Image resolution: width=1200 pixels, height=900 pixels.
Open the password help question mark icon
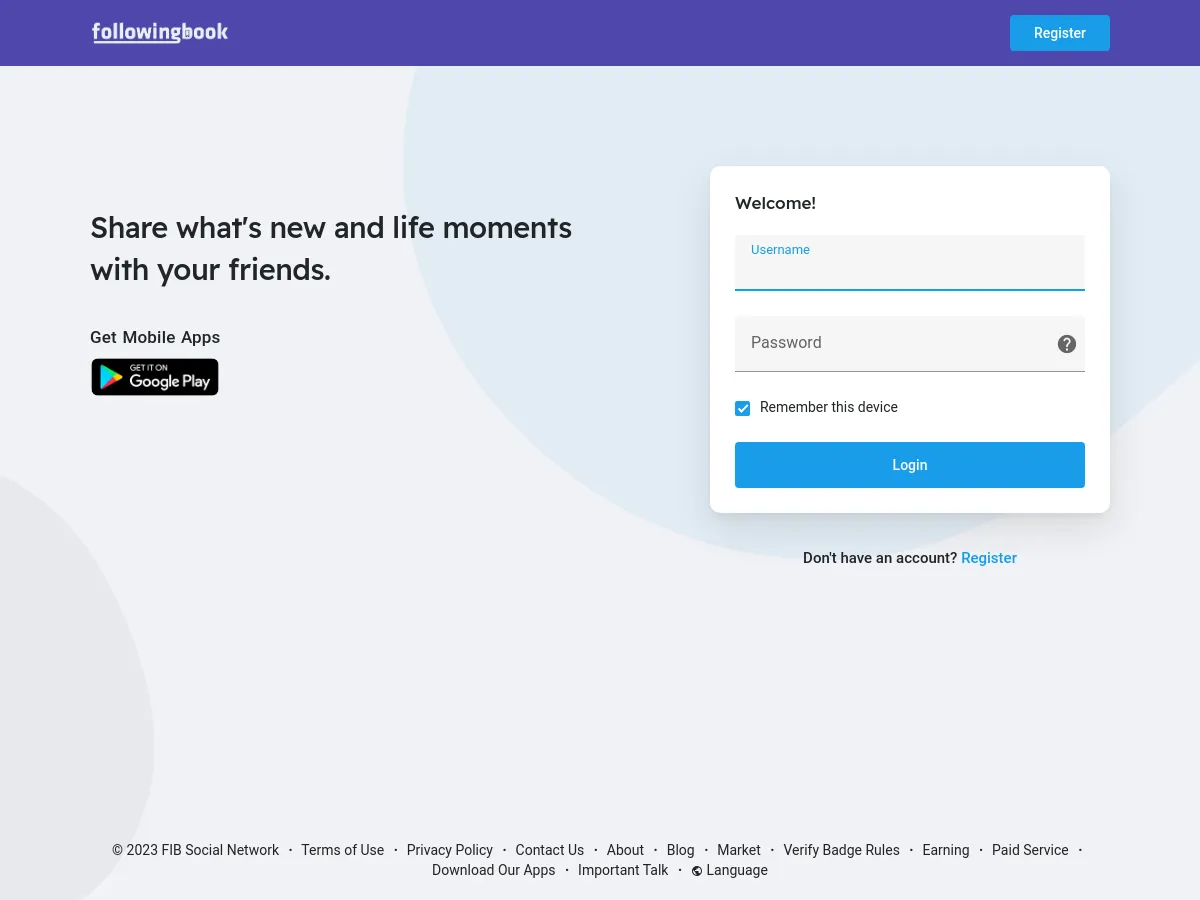1066,343
